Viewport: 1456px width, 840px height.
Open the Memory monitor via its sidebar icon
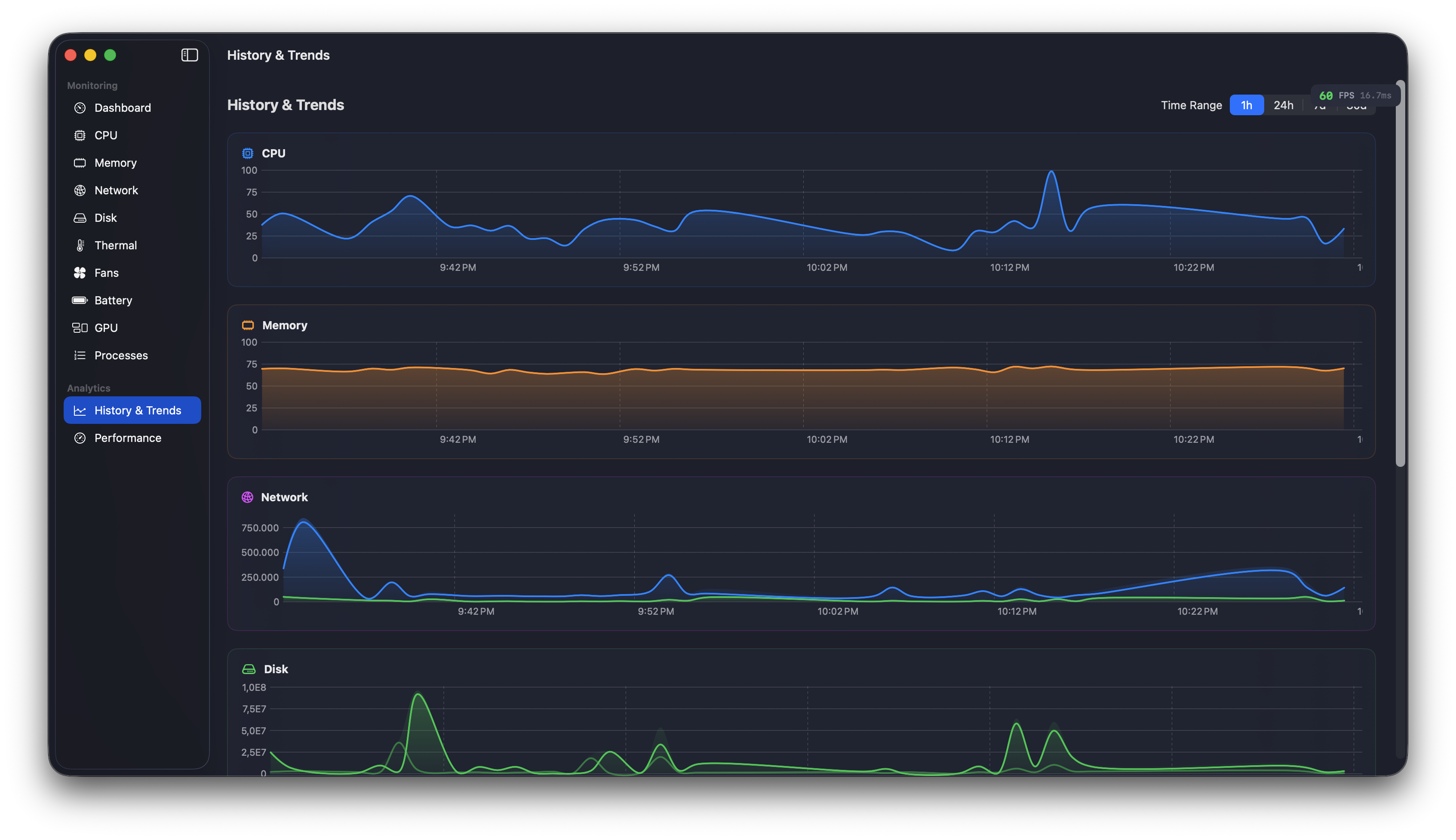tap(80, 162)
